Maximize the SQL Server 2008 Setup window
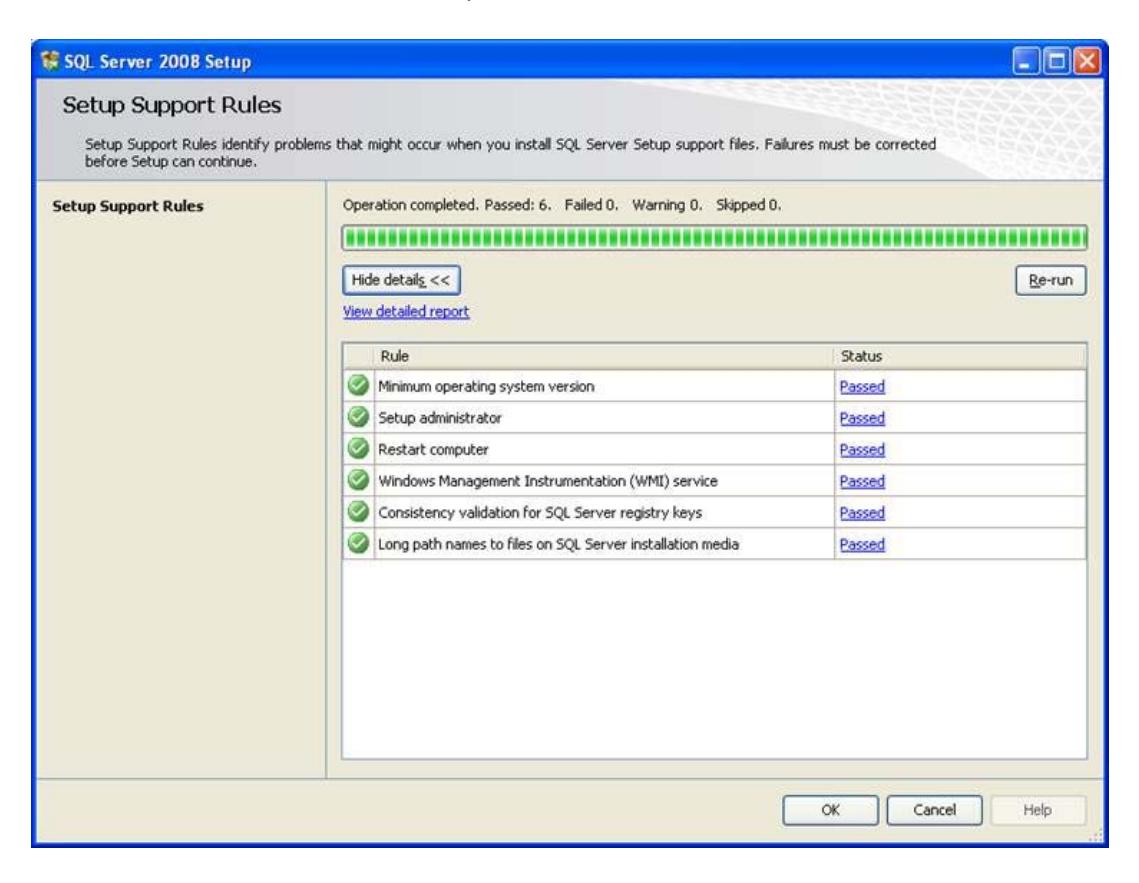Image resolution: width=1139 pixels, height=883 pixels. [1056, 62]
